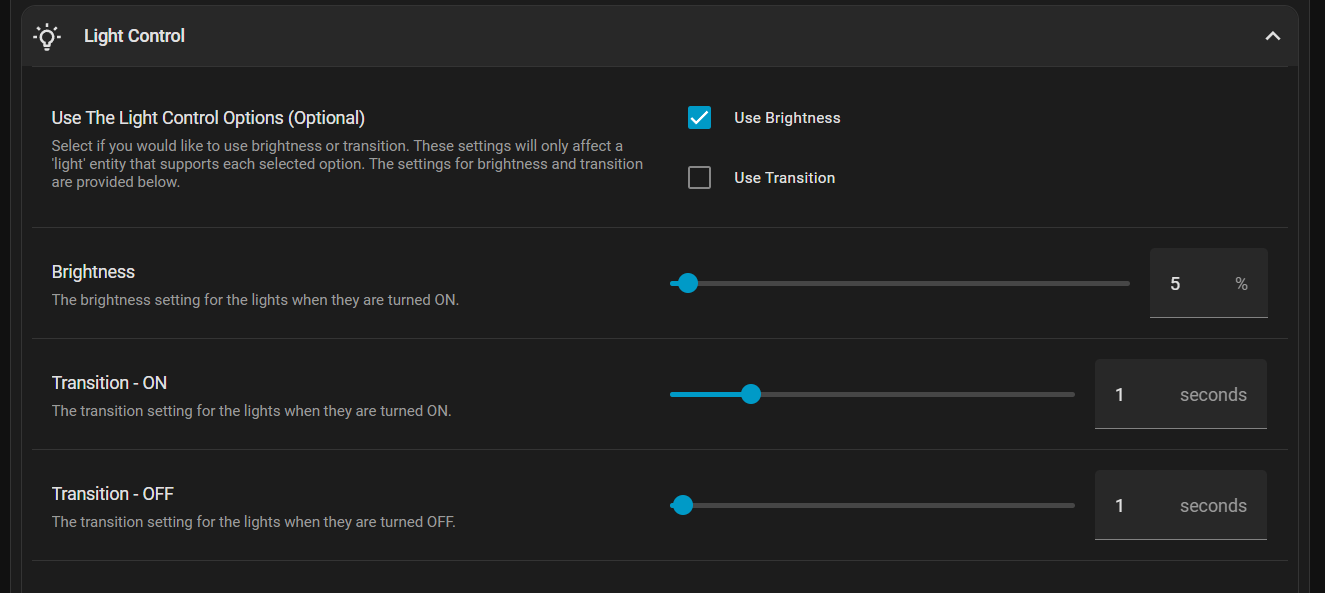Click the Brightness percent input field
The width and height of the screenshot is (1325, 593).
point(1190,284)
